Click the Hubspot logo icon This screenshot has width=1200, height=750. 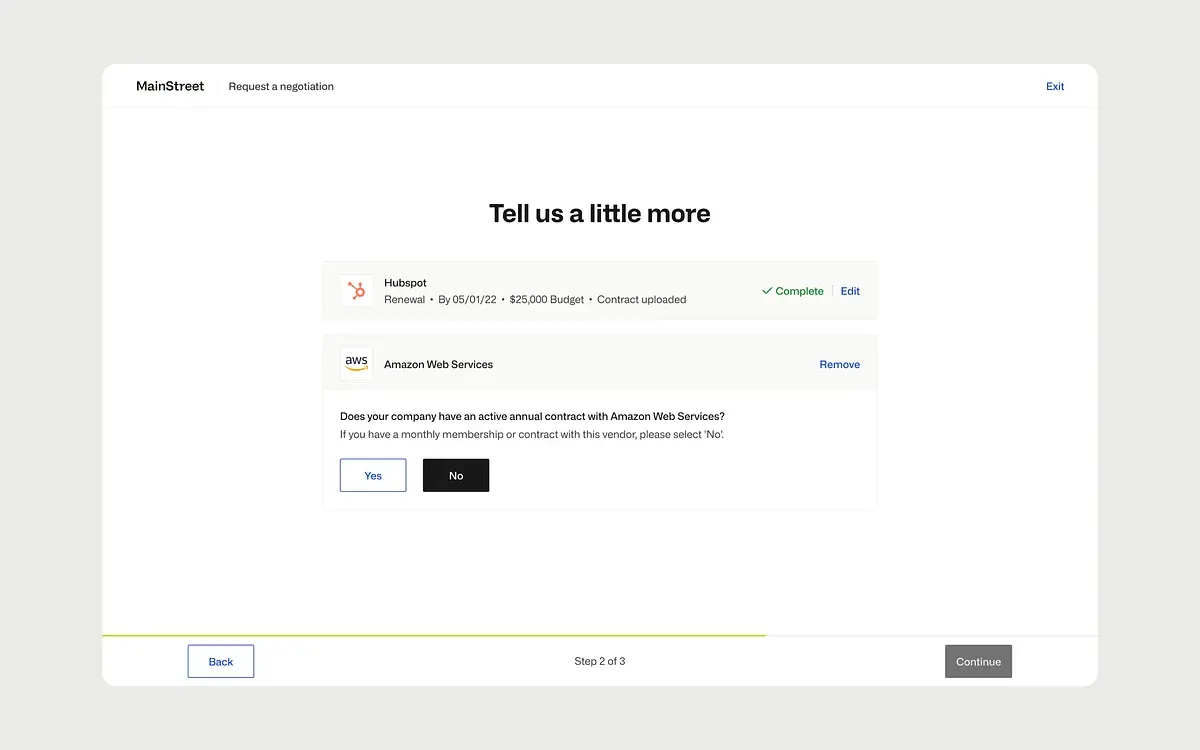click(x=356, y=290)
